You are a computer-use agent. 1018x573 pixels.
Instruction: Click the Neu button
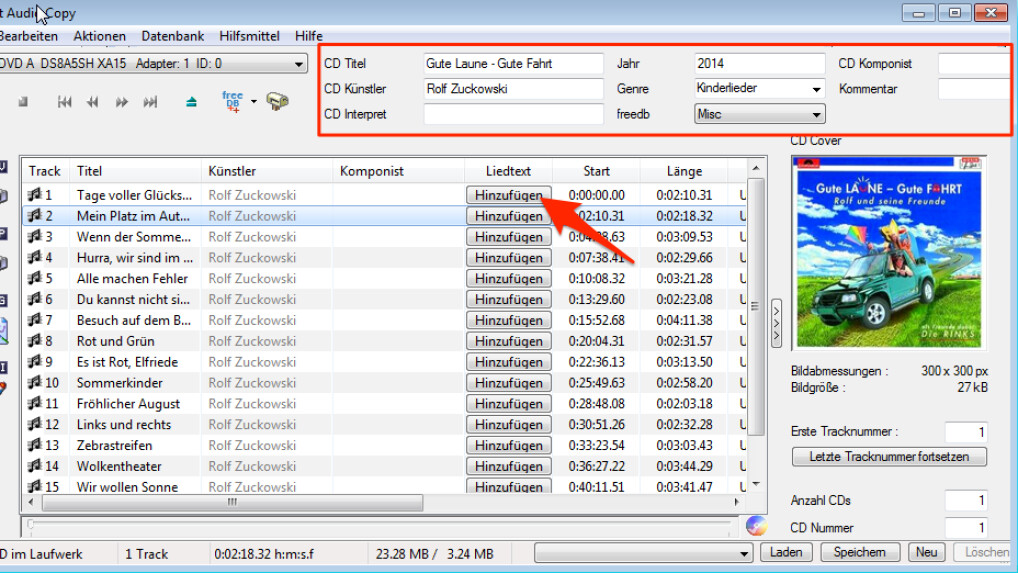tap(926, 552)
